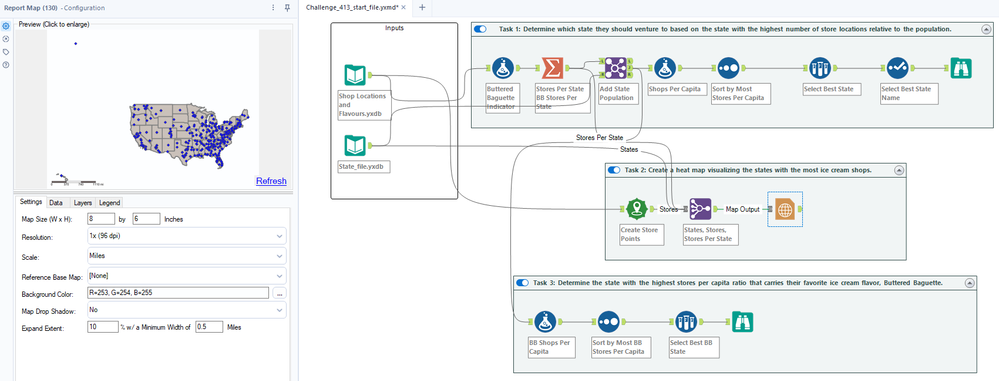Image resolution: width=999 pixels, height=381 pixels.
Task: Open the Navigation icon in configuration sidebar
Action: tap(6, 39)
